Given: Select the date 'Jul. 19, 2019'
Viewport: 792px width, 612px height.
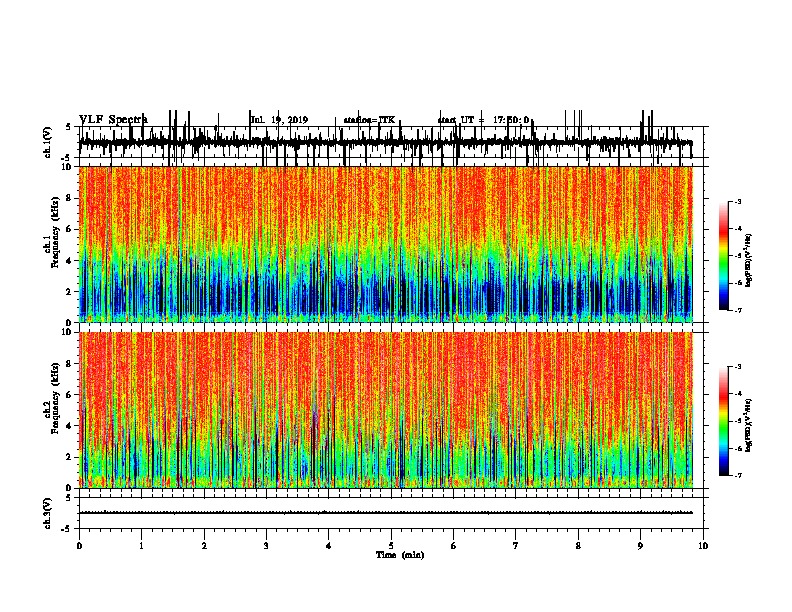Looking at the screenshot, I should click(279, 120).
